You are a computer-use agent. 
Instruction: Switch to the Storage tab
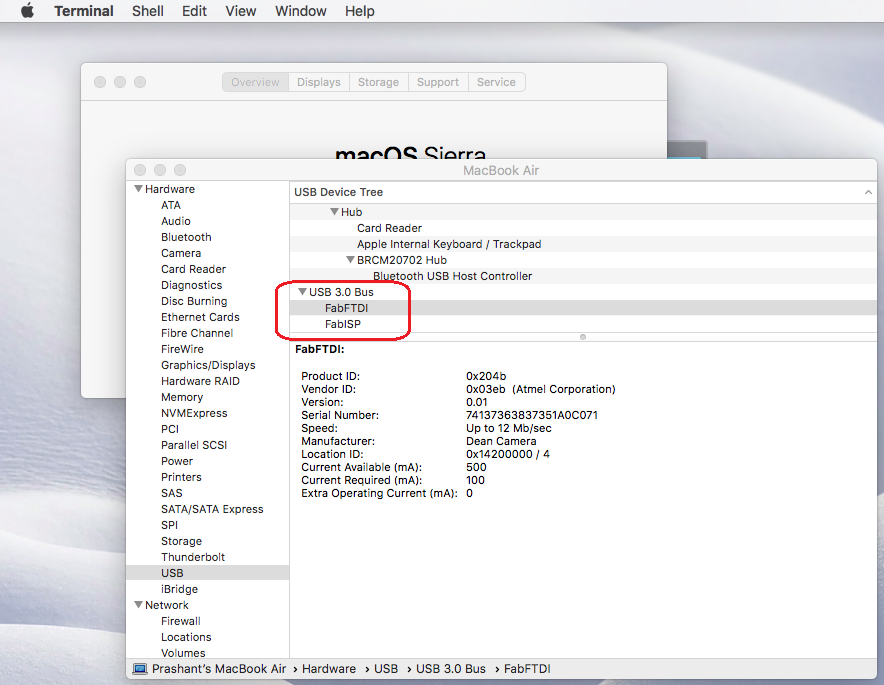378,82
